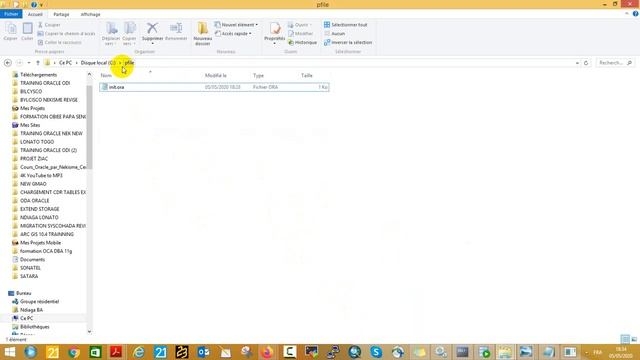This screenshot has height=360, width=640.
Task: Switch to the Affichage tab
Action: (90, 14)
